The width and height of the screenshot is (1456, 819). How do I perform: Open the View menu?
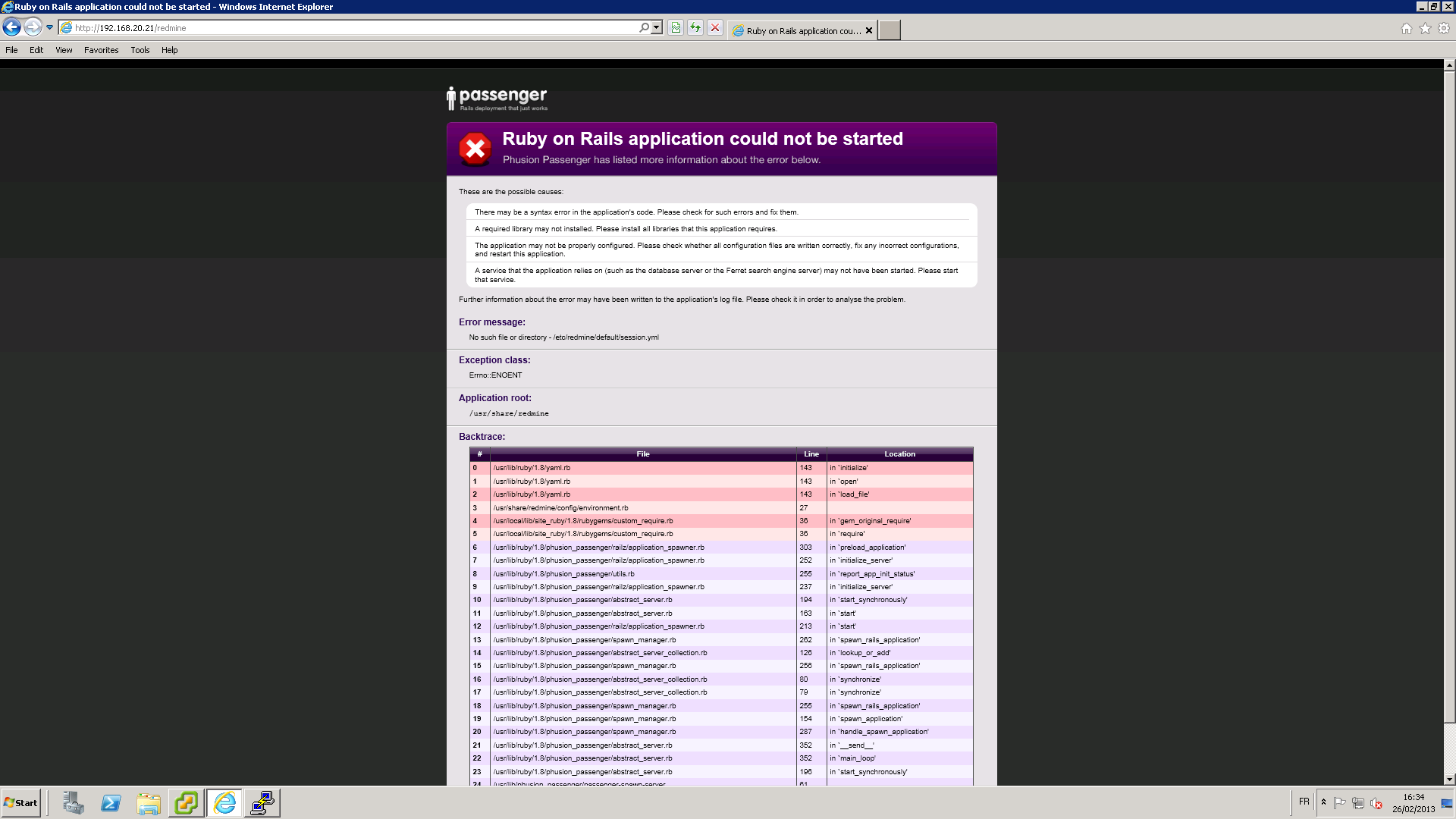point(64,50)
